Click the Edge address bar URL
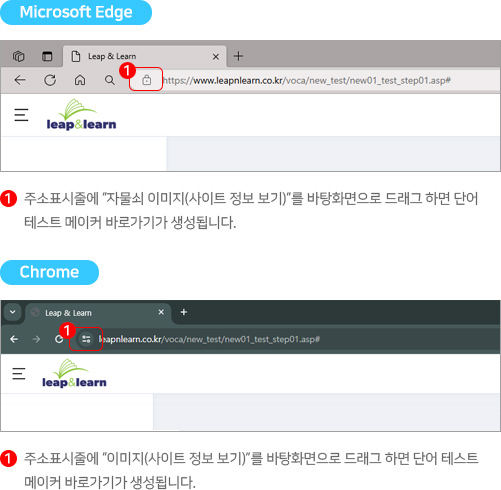Image resolution: width=501 pixels, height=490 pixels. 307,80
